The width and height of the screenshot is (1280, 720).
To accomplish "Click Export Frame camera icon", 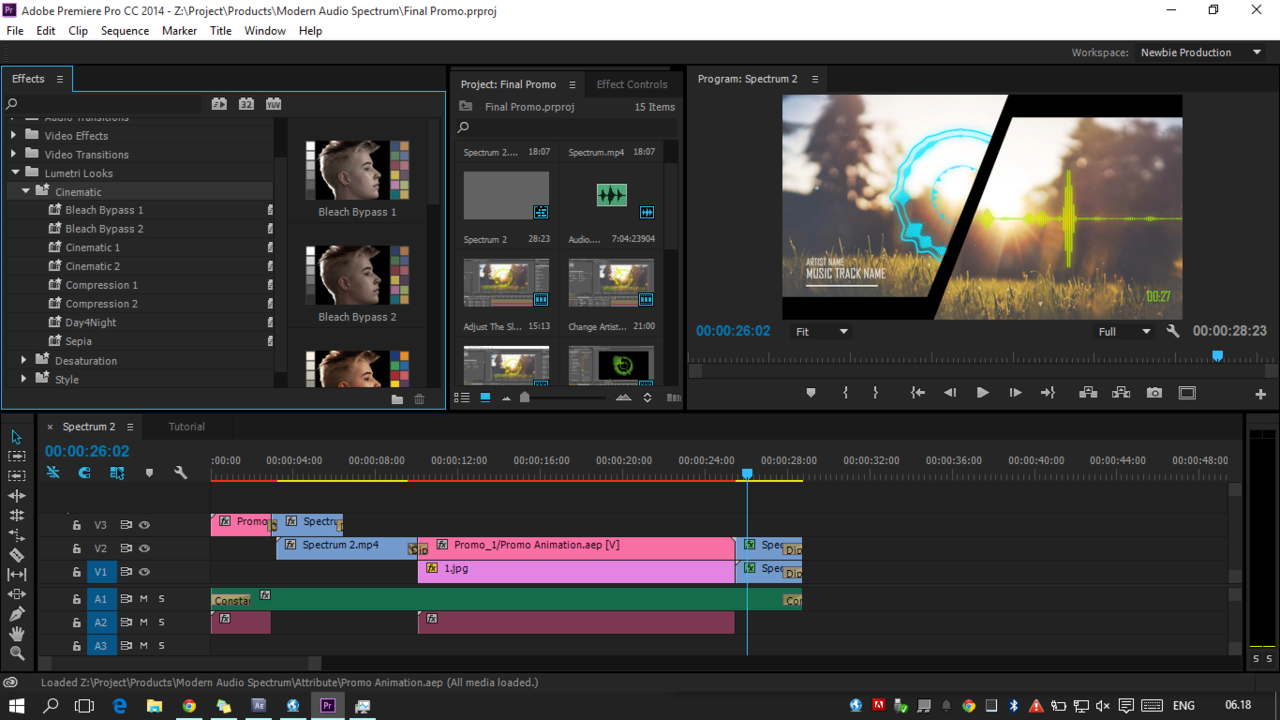I will pos(1154,393).
